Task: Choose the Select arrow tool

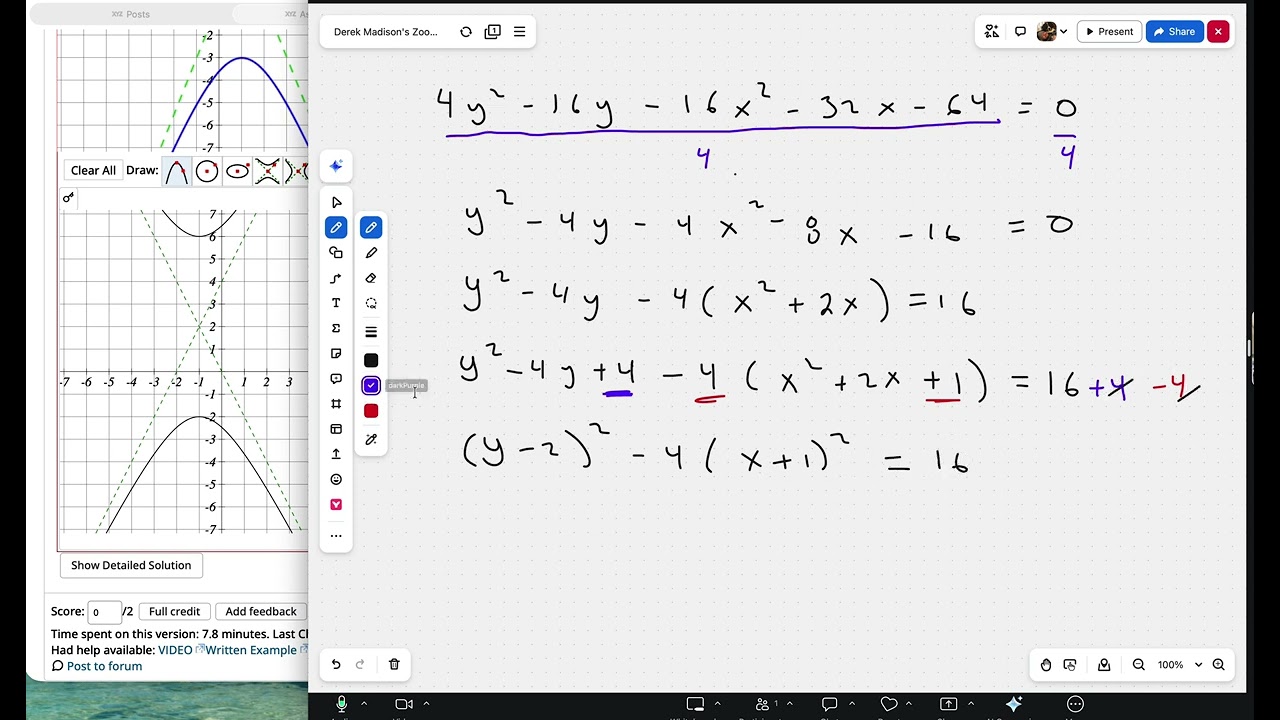Action: pos(336,202)
